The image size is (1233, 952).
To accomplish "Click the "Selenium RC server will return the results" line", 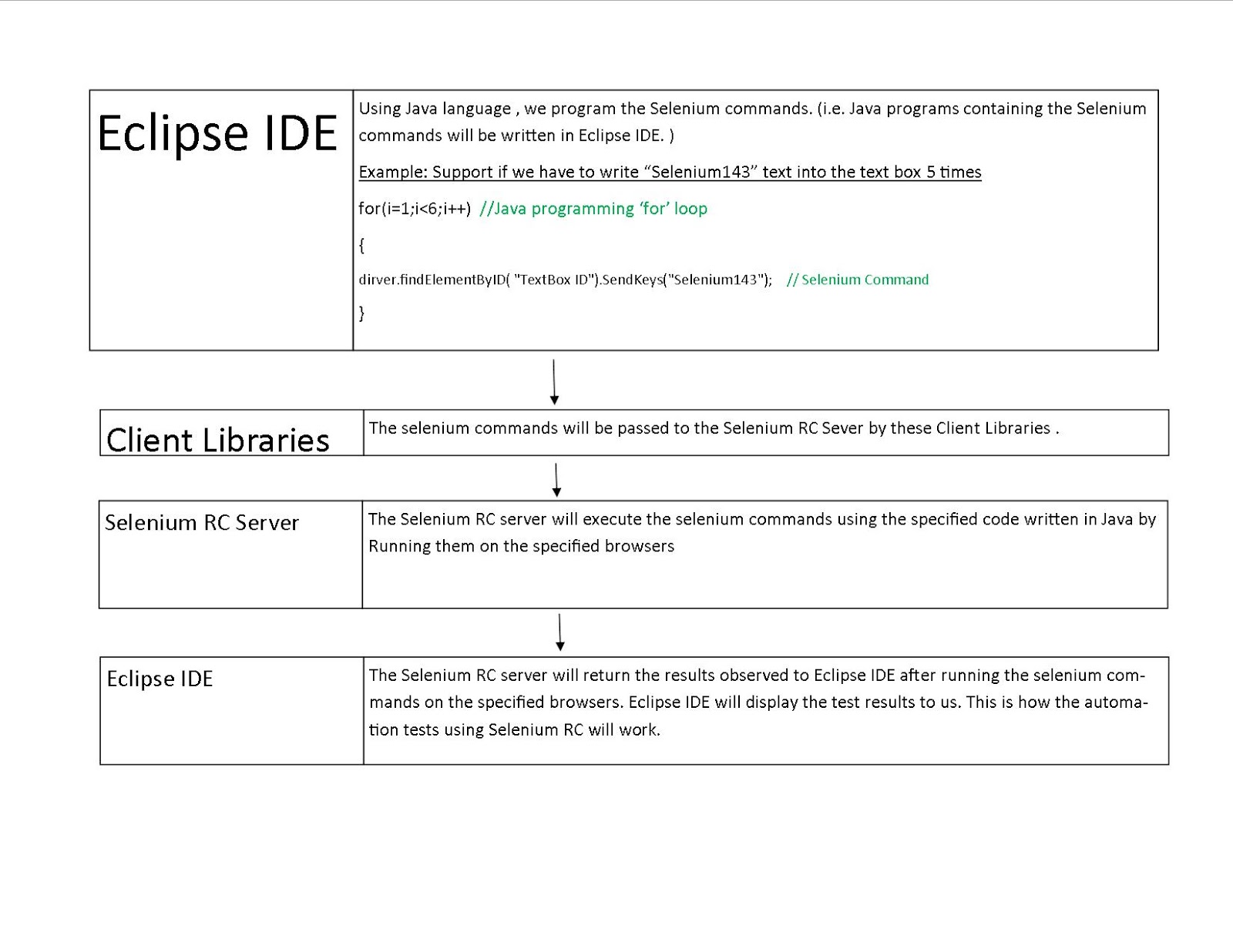I will pos(758,675).
